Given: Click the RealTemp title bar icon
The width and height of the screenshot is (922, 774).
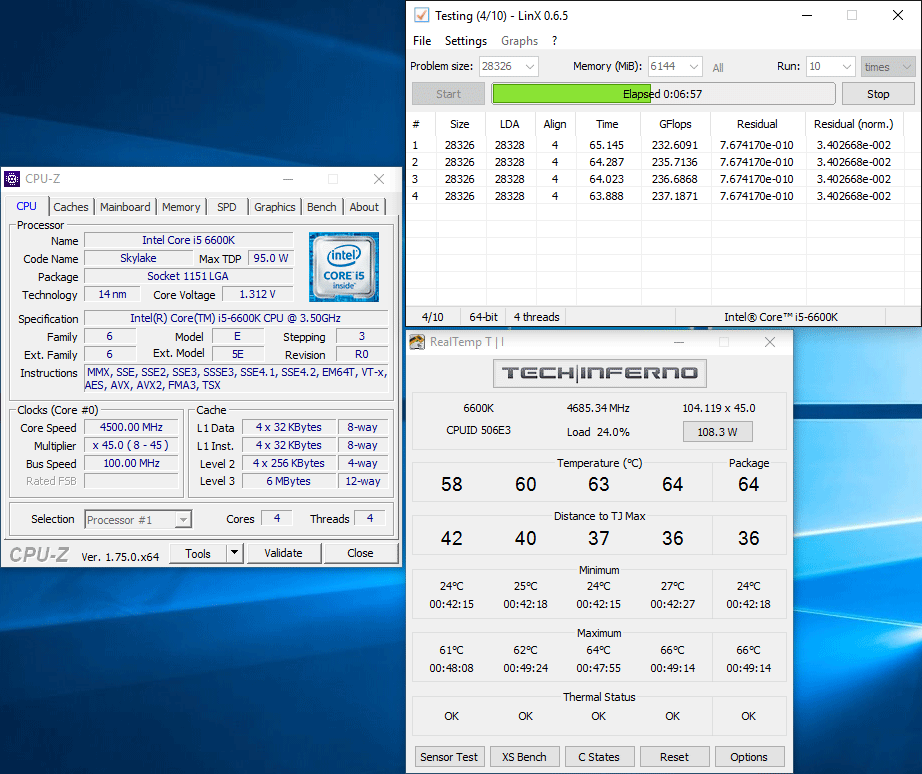Looking at the screenshot, I should click(417, 342).
